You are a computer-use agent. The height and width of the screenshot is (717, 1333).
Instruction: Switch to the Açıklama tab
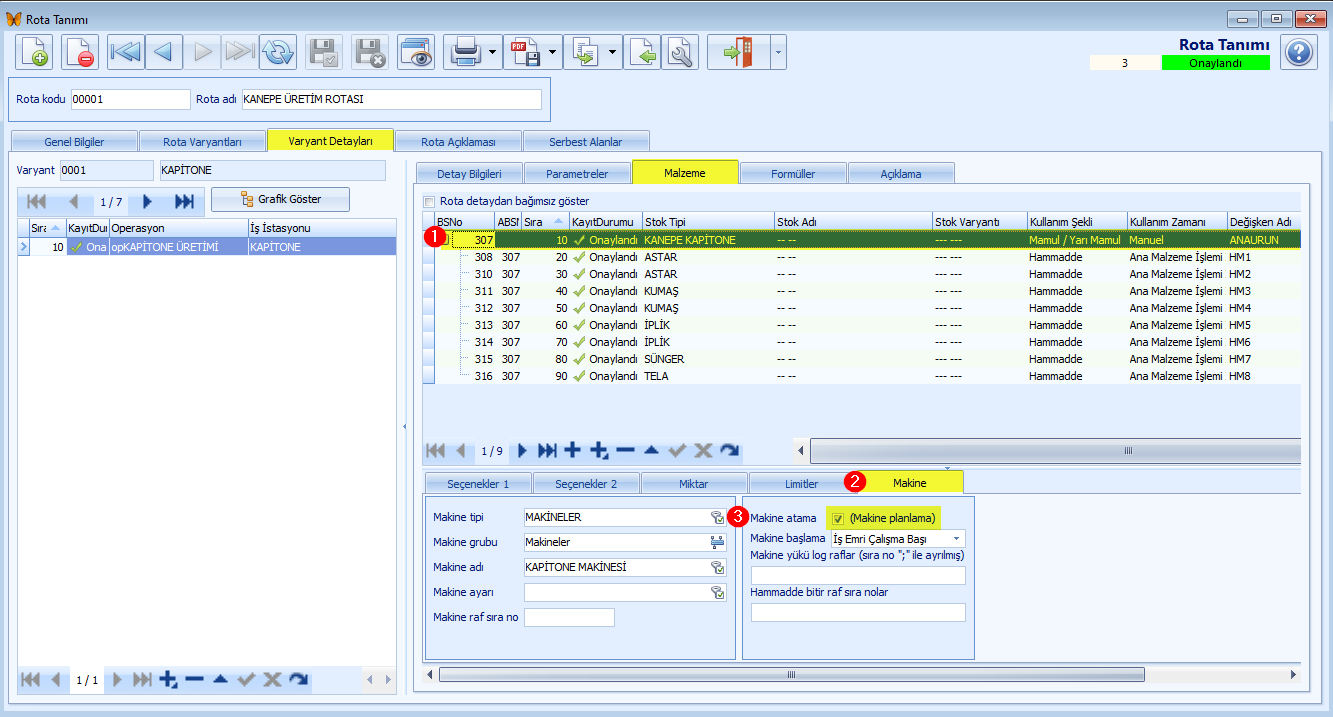coord(901,173)
